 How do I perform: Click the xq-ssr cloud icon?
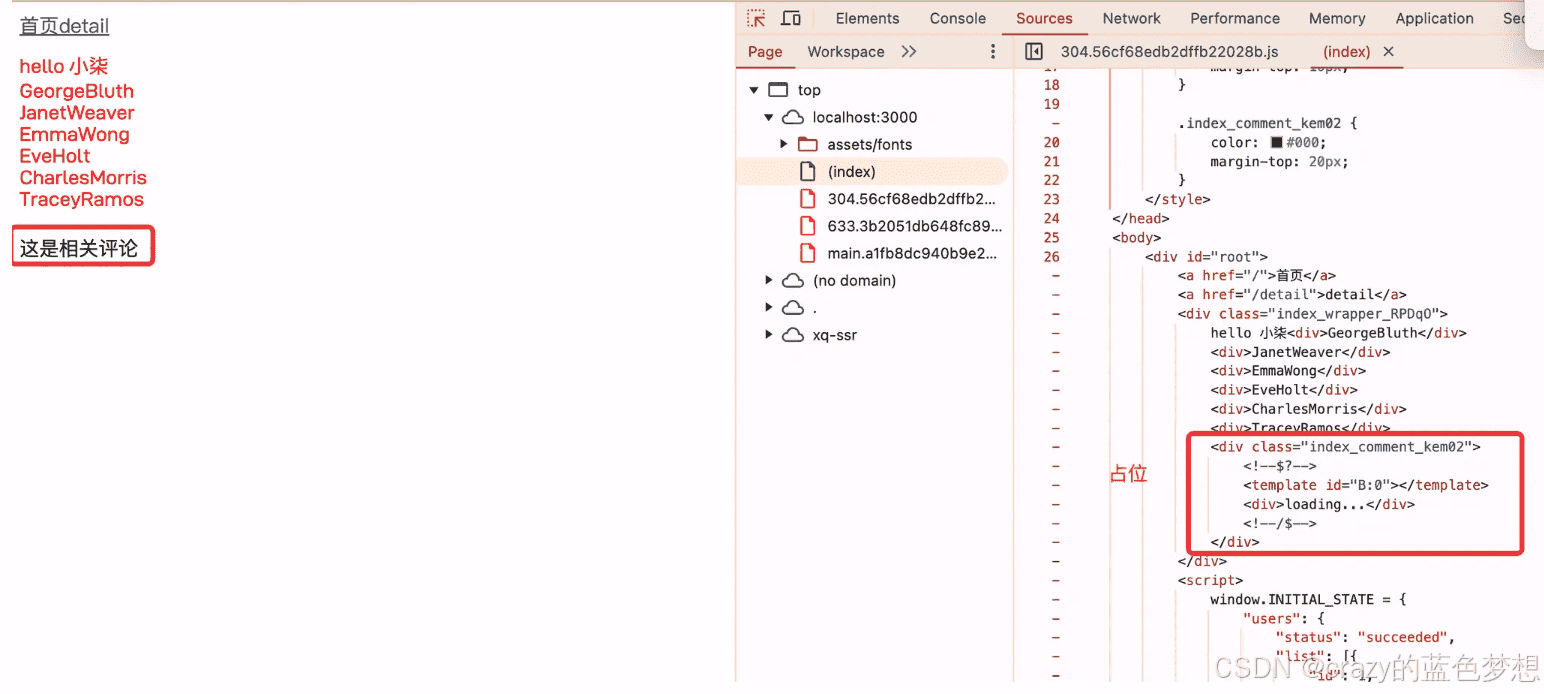coord(793,335)
